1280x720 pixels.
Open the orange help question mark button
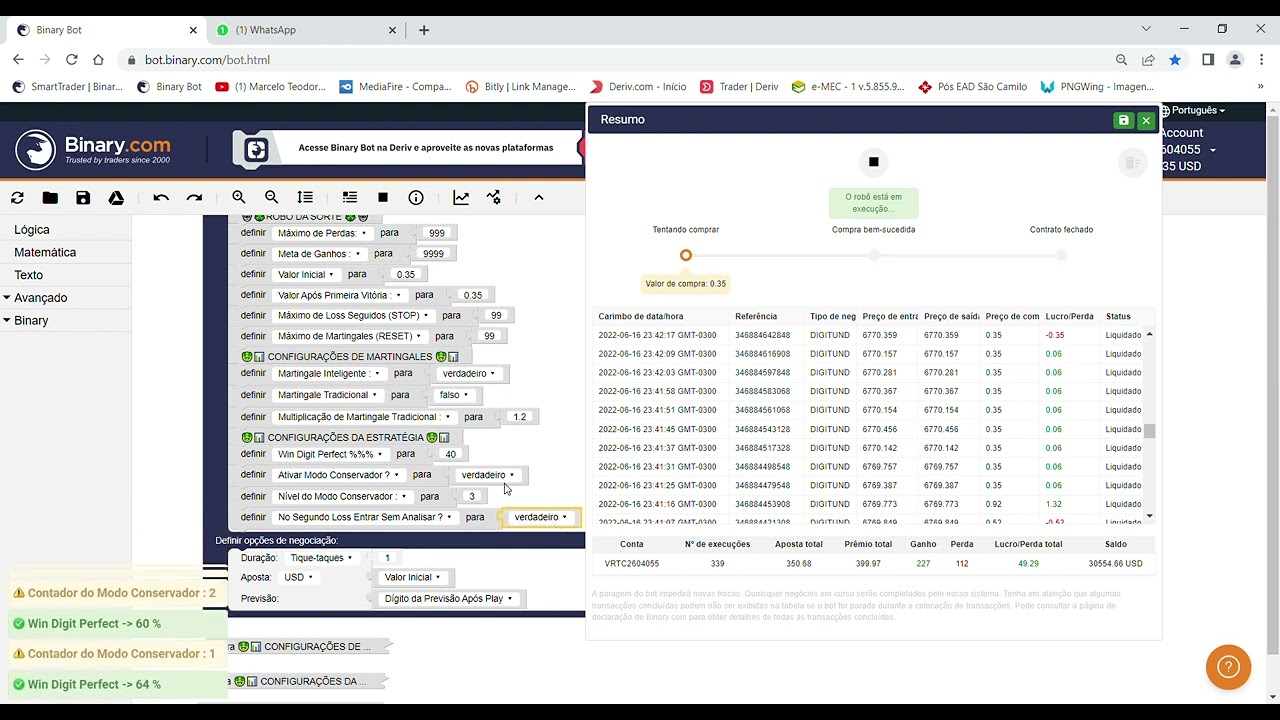tap(1228, 667)
